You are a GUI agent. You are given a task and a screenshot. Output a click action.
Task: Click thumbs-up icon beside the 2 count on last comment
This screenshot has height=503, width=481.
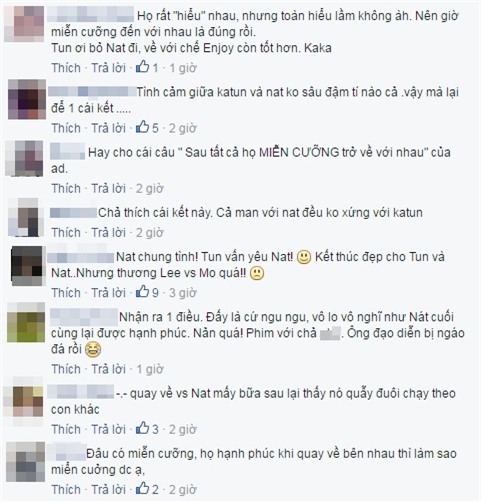click(x=142, y=488)
